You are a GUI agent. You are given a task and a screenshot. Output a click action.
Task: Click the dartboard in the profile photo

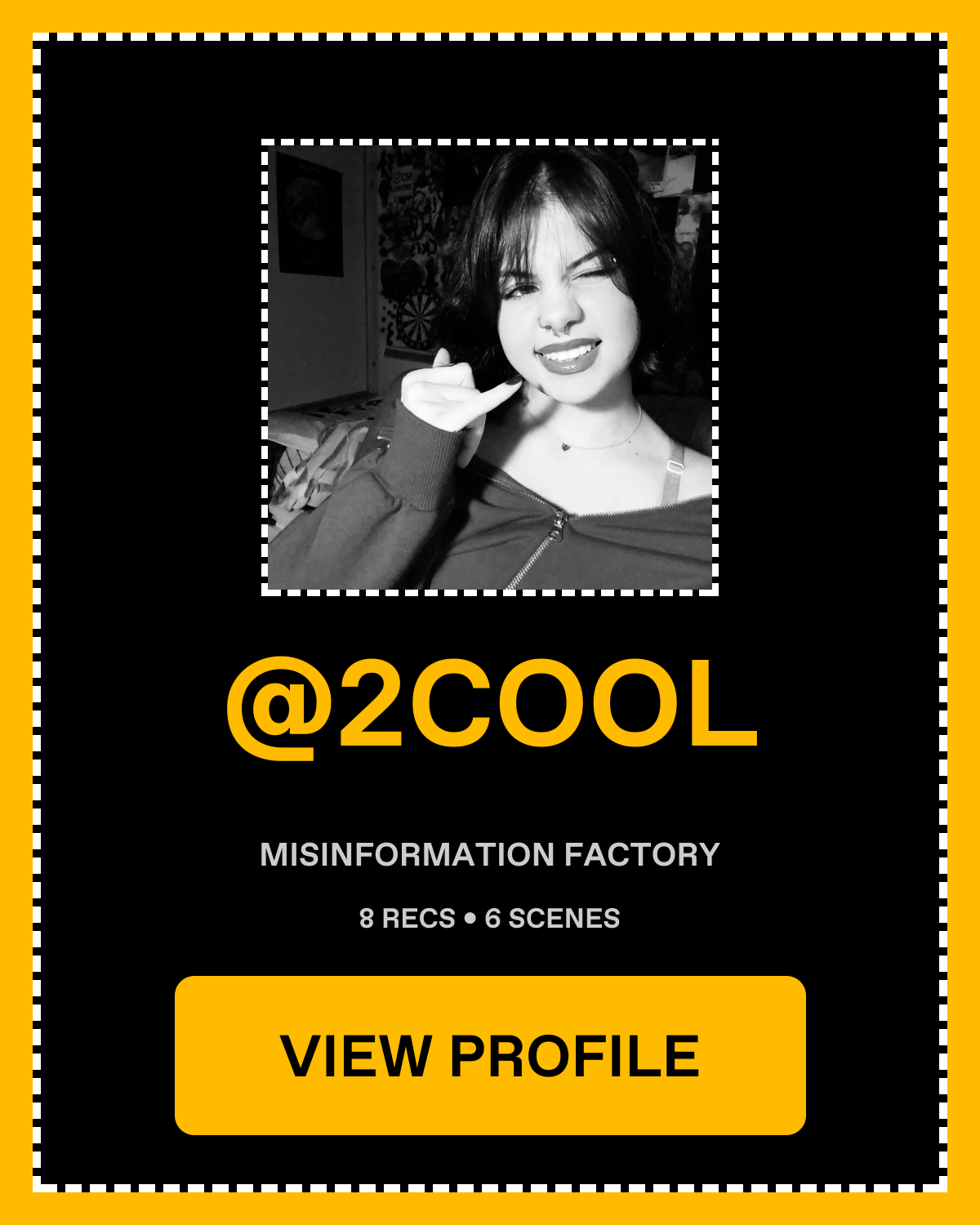pos(416,318)
